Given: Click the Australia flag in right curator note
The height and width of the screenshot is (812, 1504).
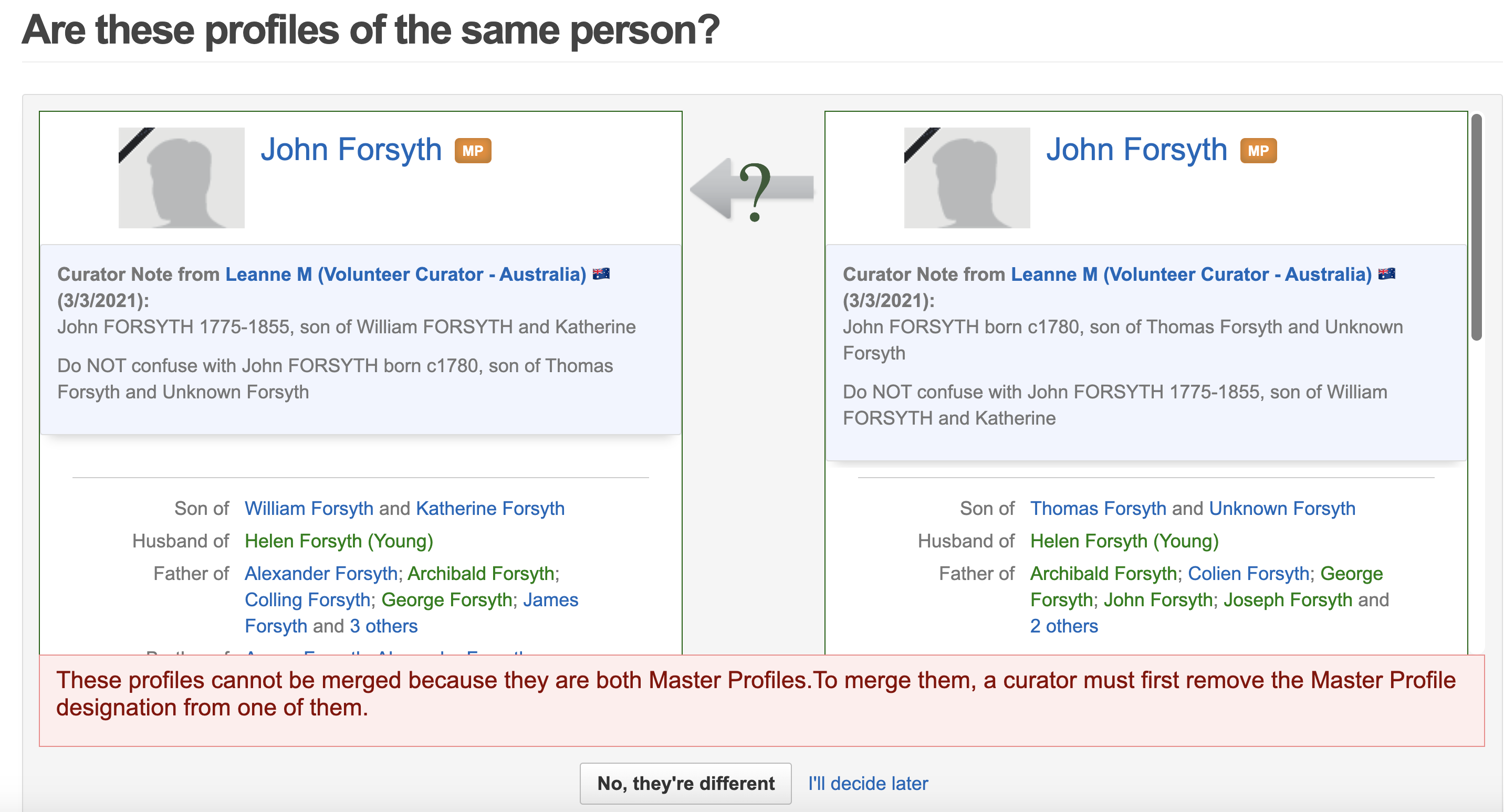Looking at the screenshot, I should [x=1387, y=274].
